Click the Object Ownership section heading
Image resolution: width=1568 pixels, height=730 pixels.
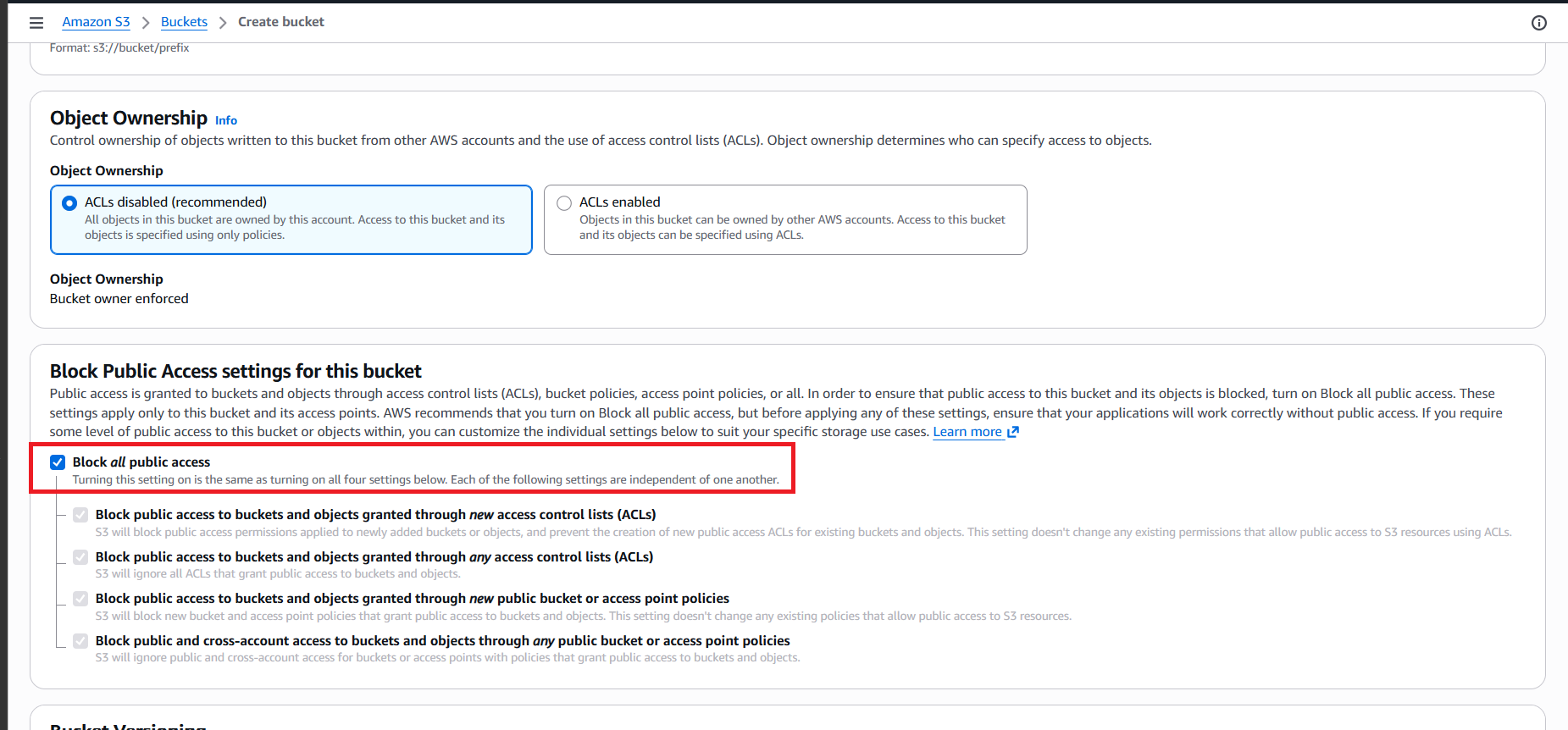tap(129, 118)
